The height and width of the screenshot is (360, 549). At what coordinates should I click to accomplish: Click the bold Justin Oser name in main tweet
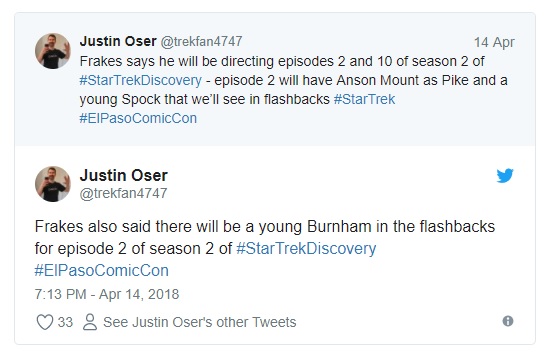pos(124,175)
